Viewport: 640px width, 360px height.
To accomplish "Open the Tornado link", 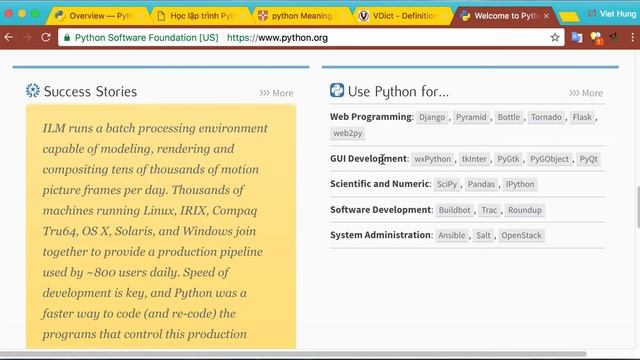I will (x=546, y=117).
